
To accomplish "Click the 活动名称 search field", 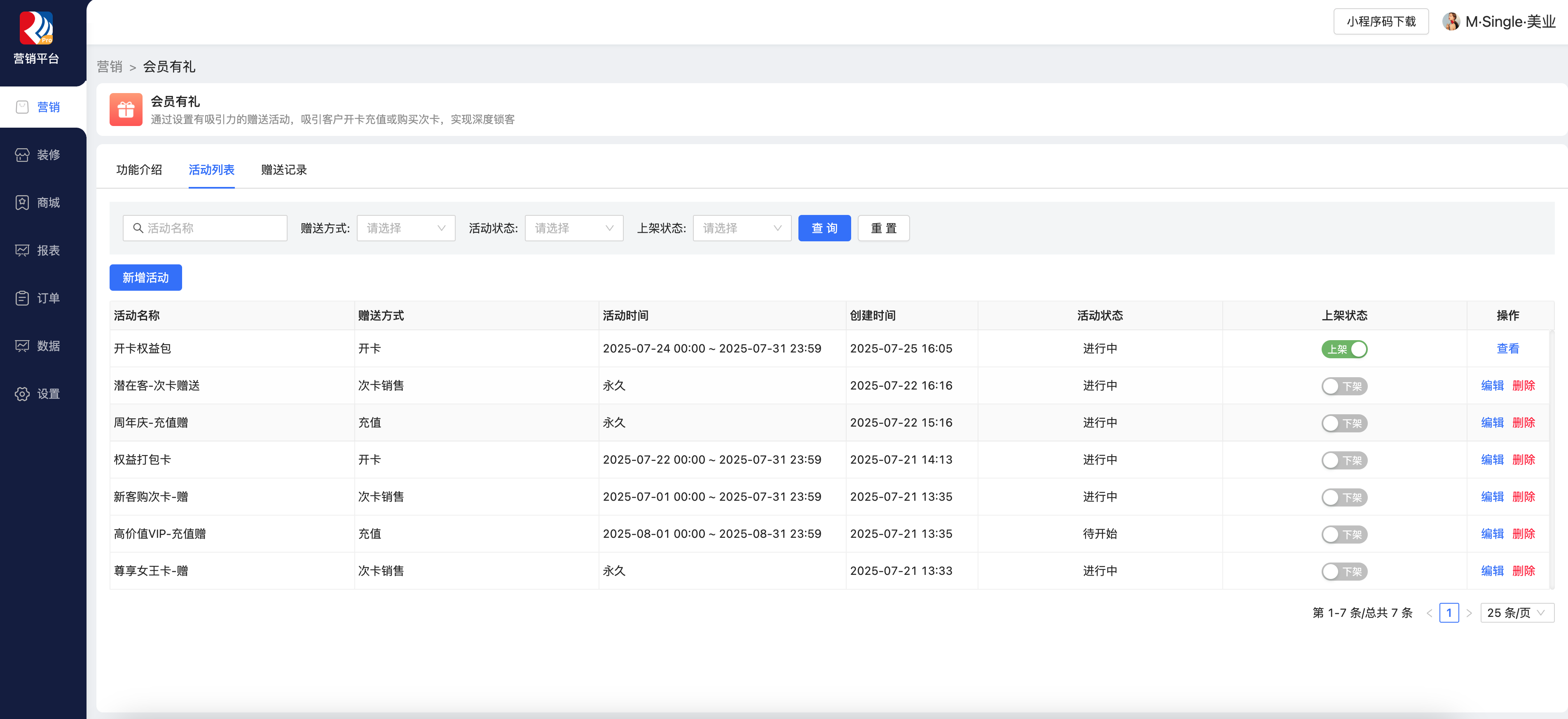I will (205, 228).
